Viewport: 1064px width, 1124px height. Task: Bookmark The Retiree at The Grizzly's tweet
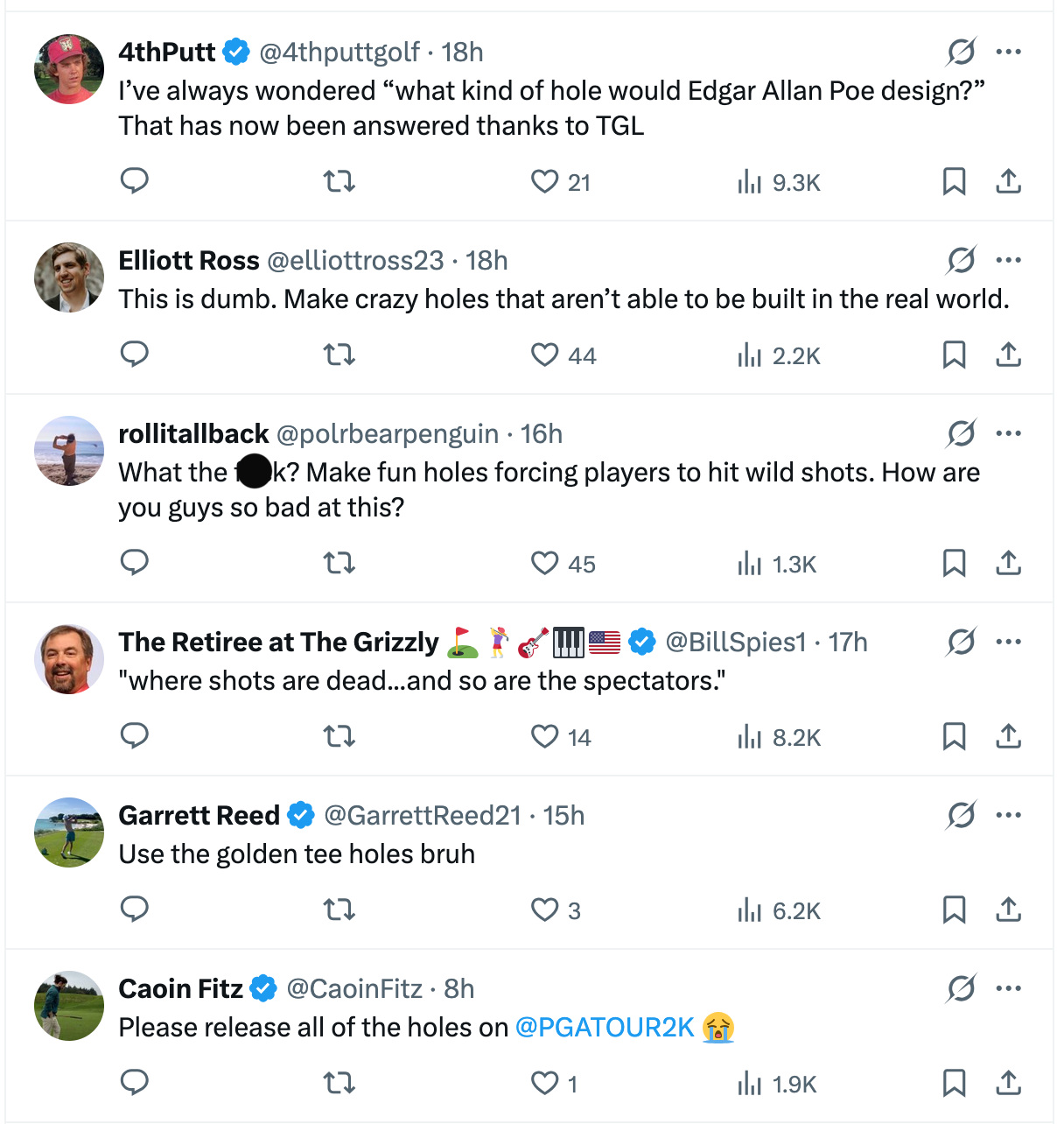coord(954,736)
